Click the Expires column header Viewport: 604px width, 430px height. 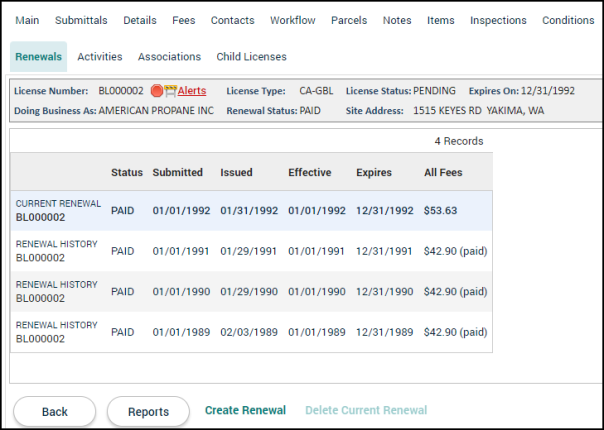(x=374, y=172)
